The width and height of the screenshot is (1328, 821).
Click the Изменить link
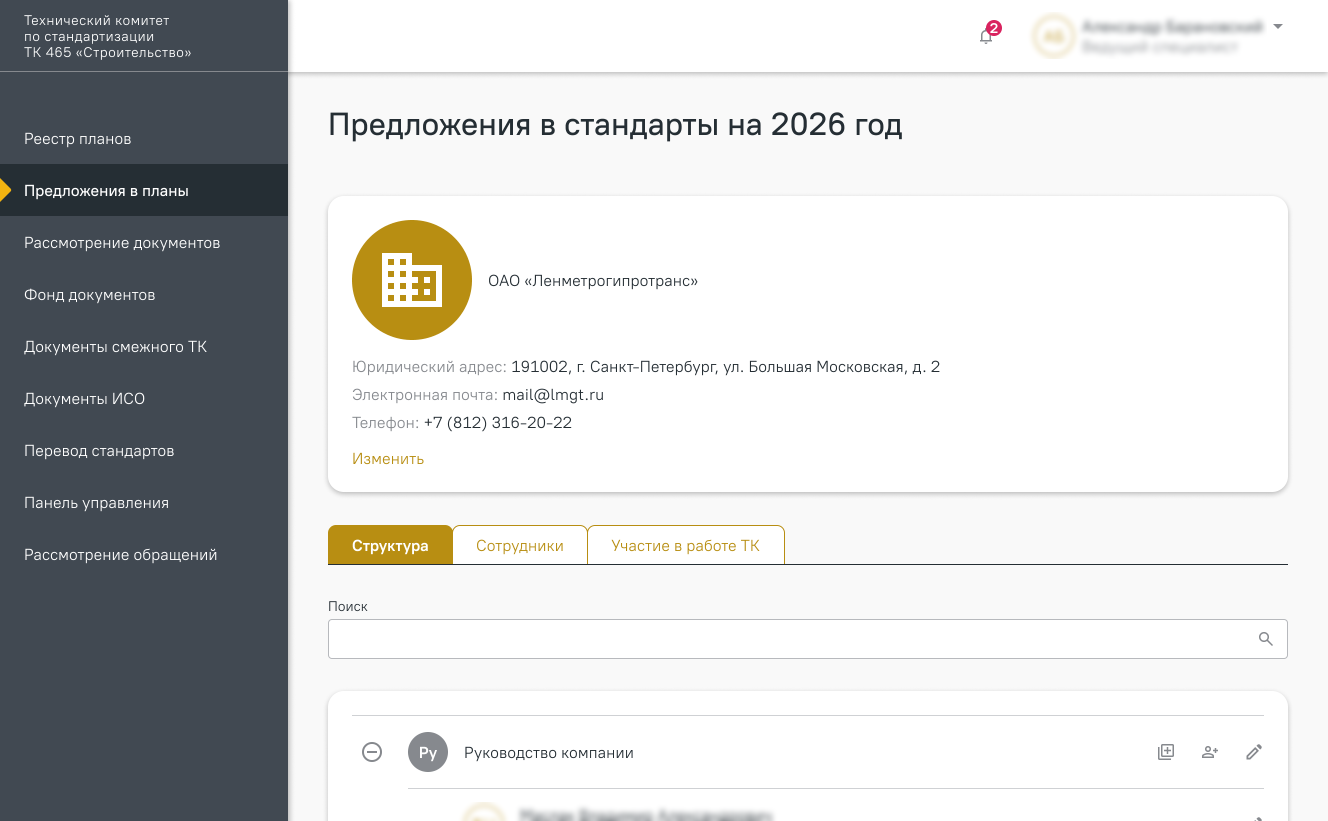click(388, 459)
